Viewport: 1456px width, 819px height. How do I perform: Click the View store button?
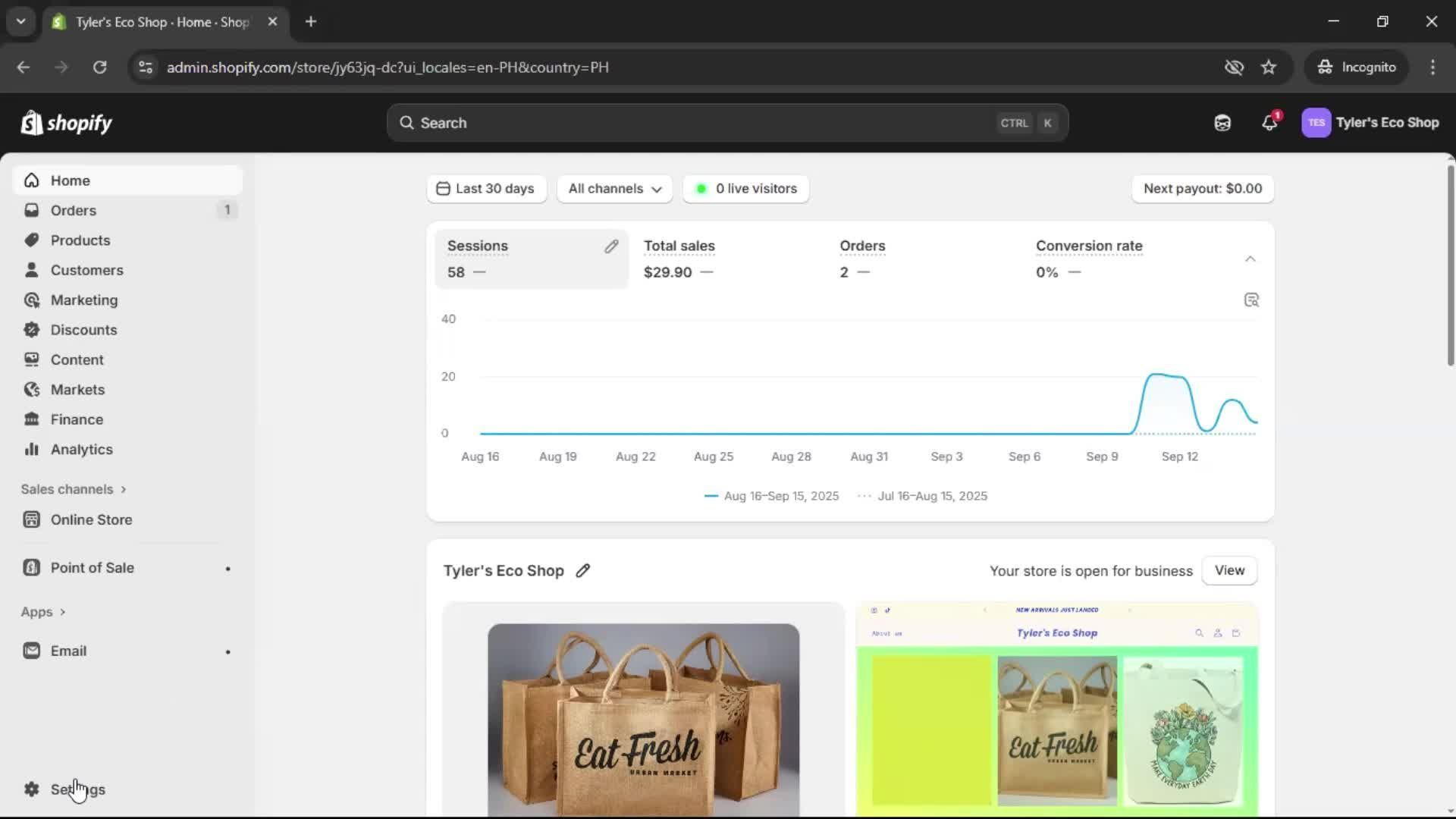(x=1228, y=571)
